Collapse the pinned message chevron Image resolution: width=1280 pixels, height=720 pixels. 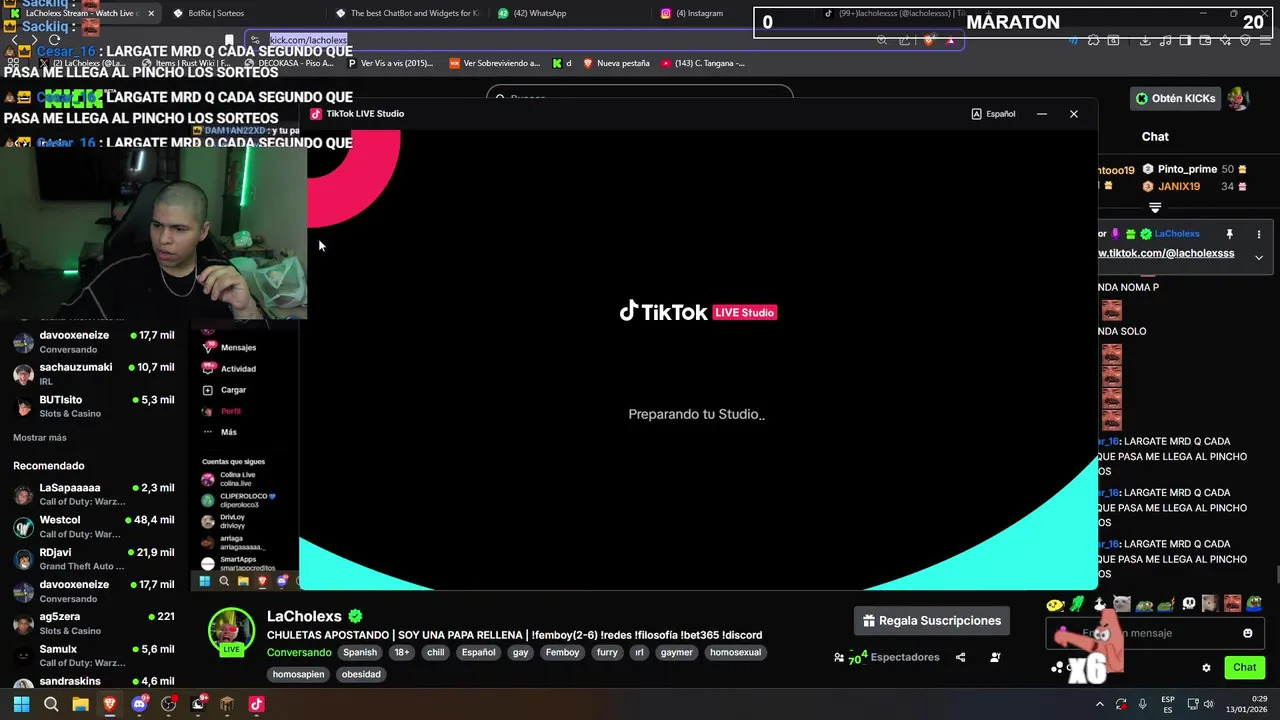pos(1259,257)
